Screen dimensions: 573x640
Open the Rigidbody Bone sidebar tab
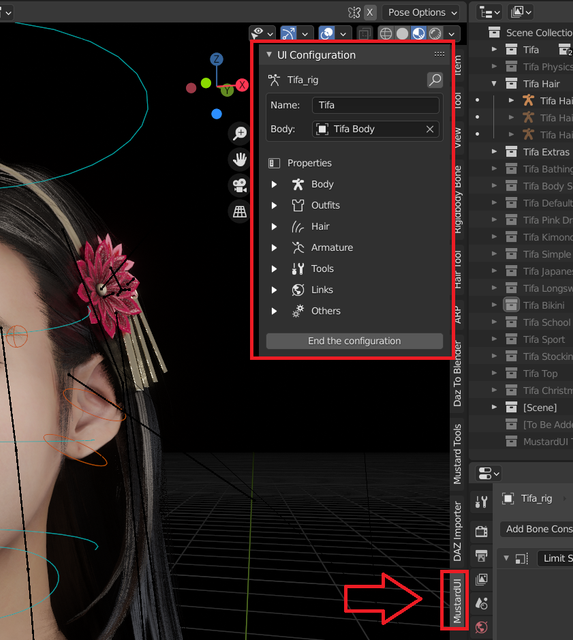pyautogui.click(x=458, y=200)
